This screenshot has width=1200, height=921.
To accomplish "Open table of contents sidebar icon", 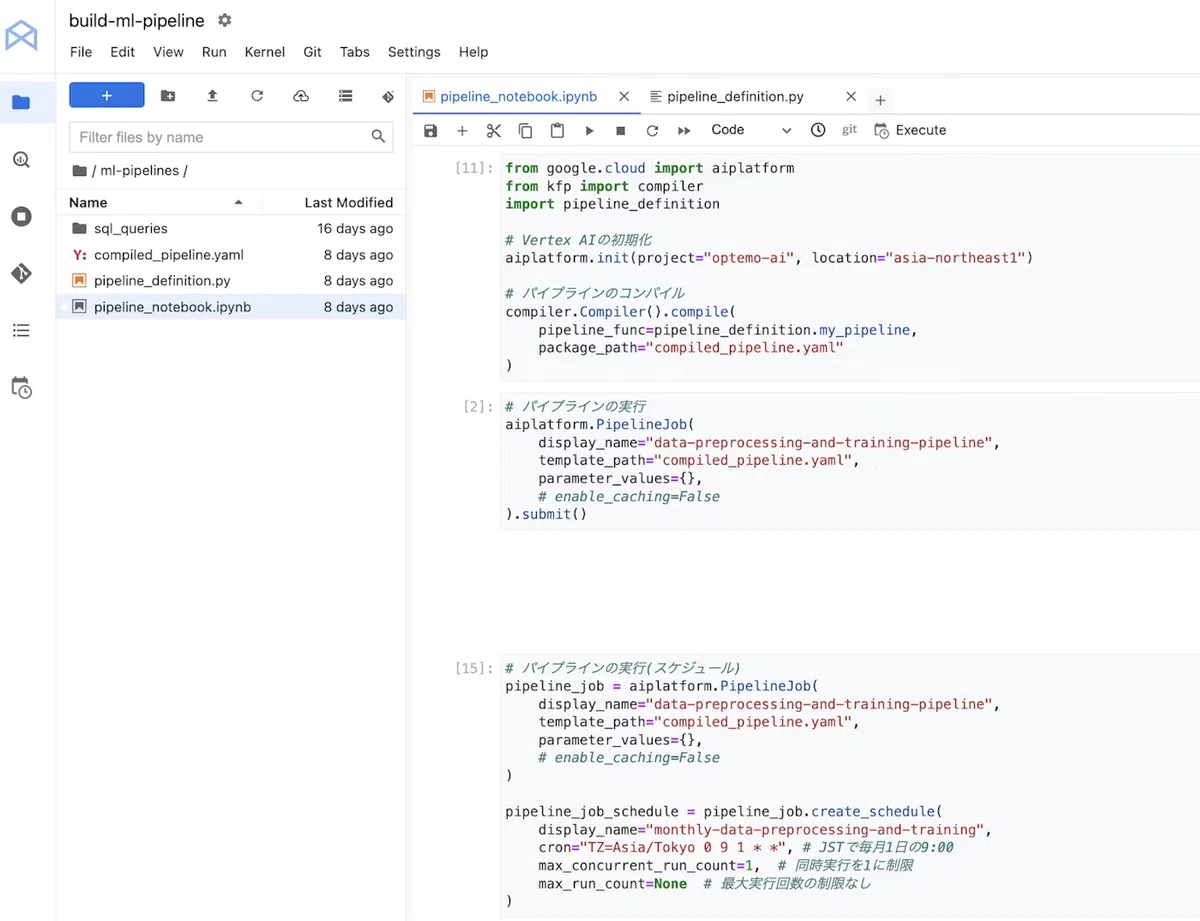I will [x=21, y=330].
